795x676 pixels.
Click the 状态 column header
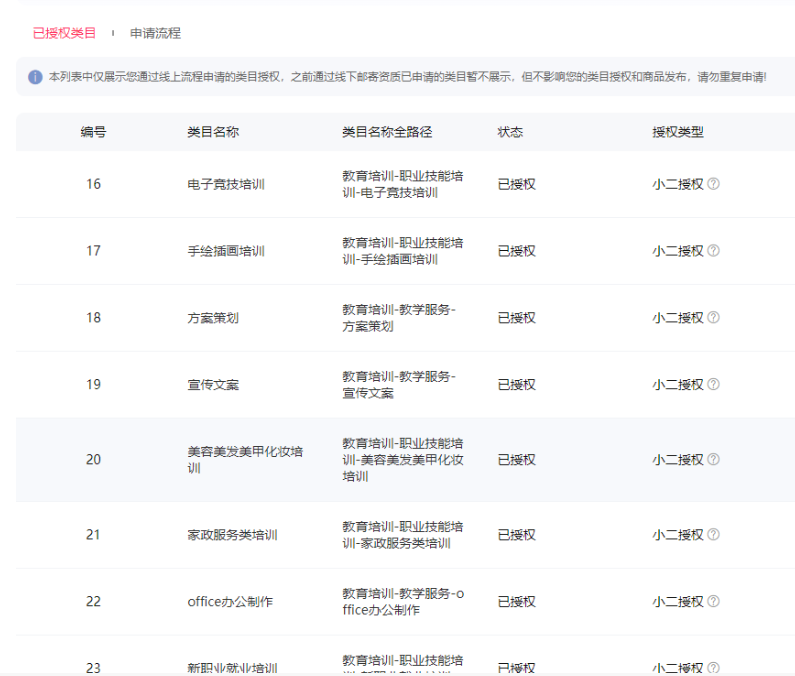pos(510,132)
